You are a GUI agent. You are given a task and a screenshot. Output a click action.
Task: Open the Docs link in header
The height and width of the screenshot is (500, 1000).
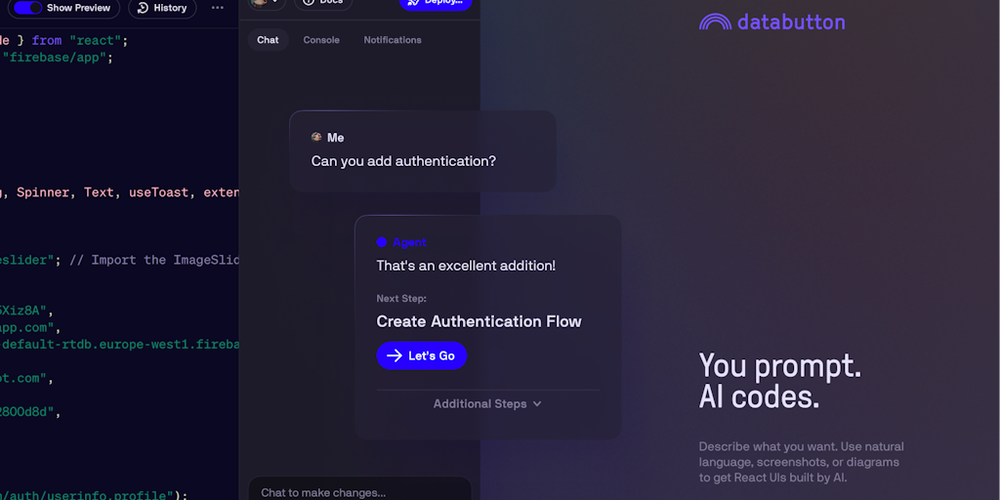pyautogui.click(x=323, y=3)
